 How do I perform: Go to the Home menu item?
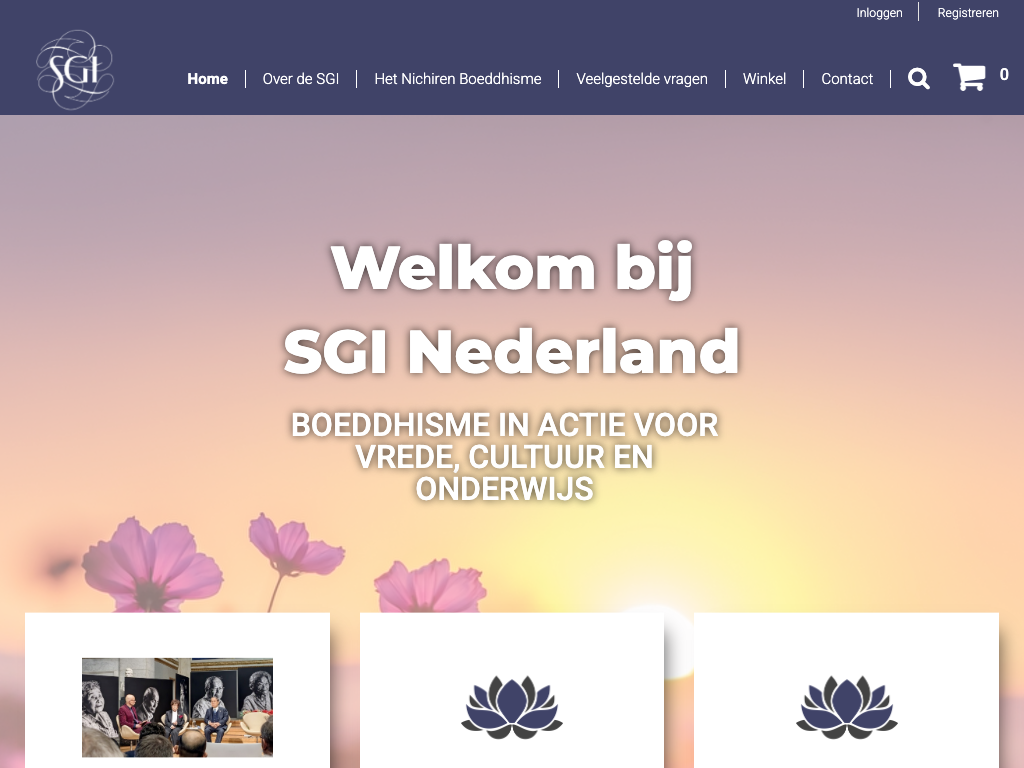click(x=208, y=79)
